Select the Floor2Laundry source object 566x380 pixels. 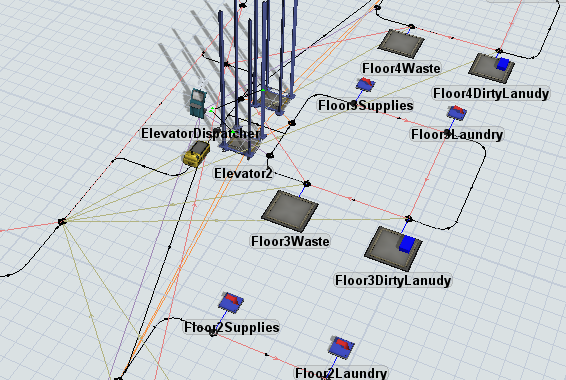click(341, 347)
